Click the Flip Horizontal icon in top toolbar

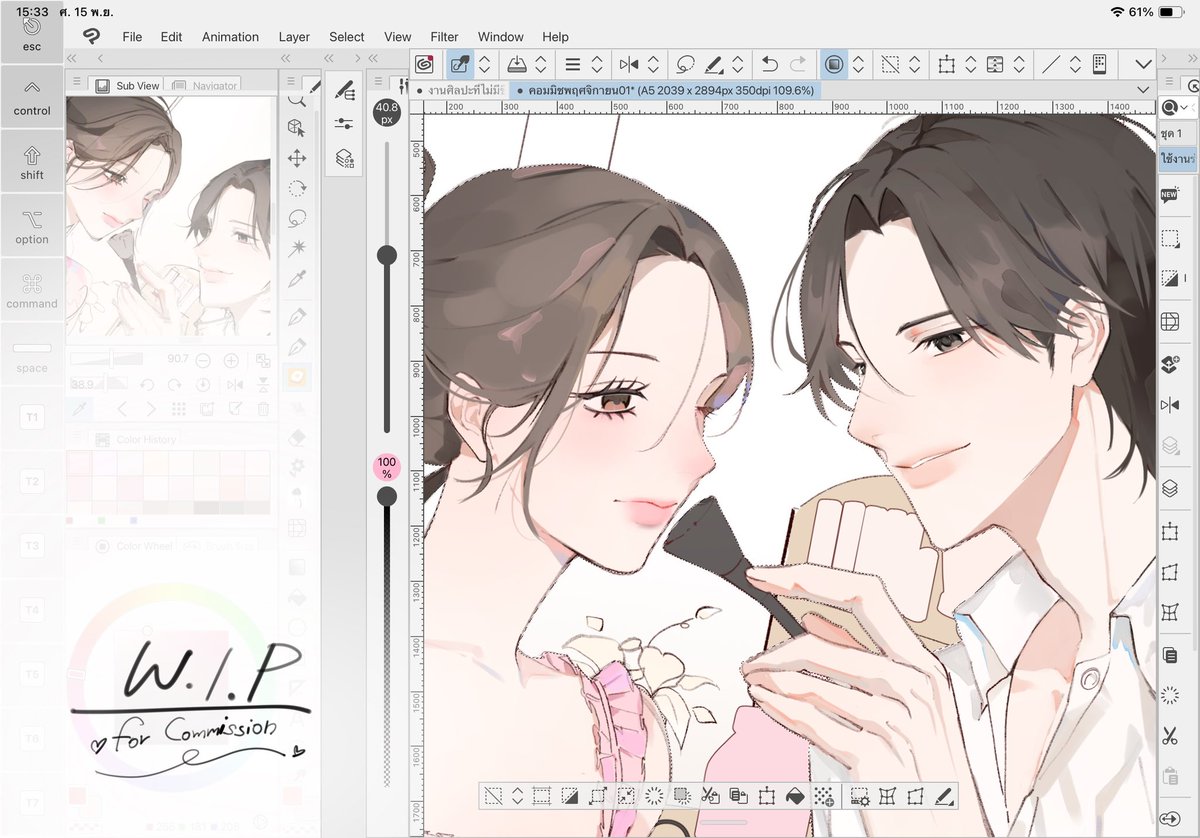tap(630, 64)
